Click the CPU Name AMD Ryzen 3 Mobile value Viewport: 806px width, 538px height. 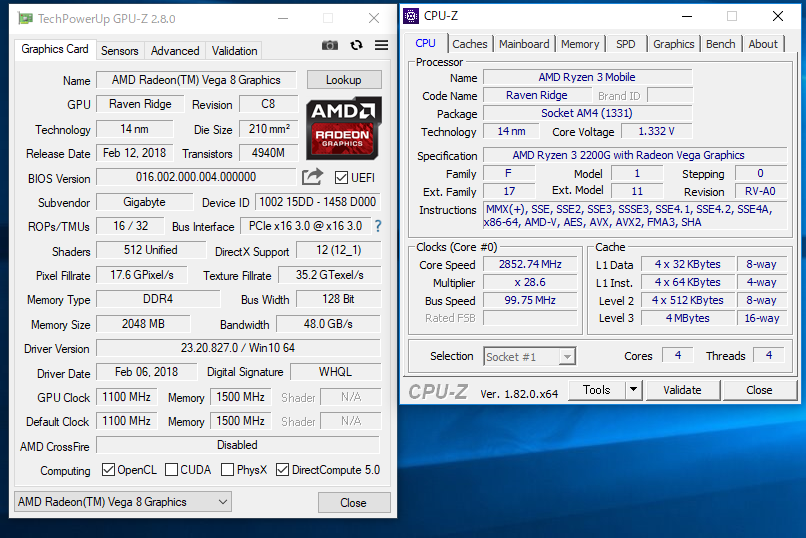[x=588, y=77]
